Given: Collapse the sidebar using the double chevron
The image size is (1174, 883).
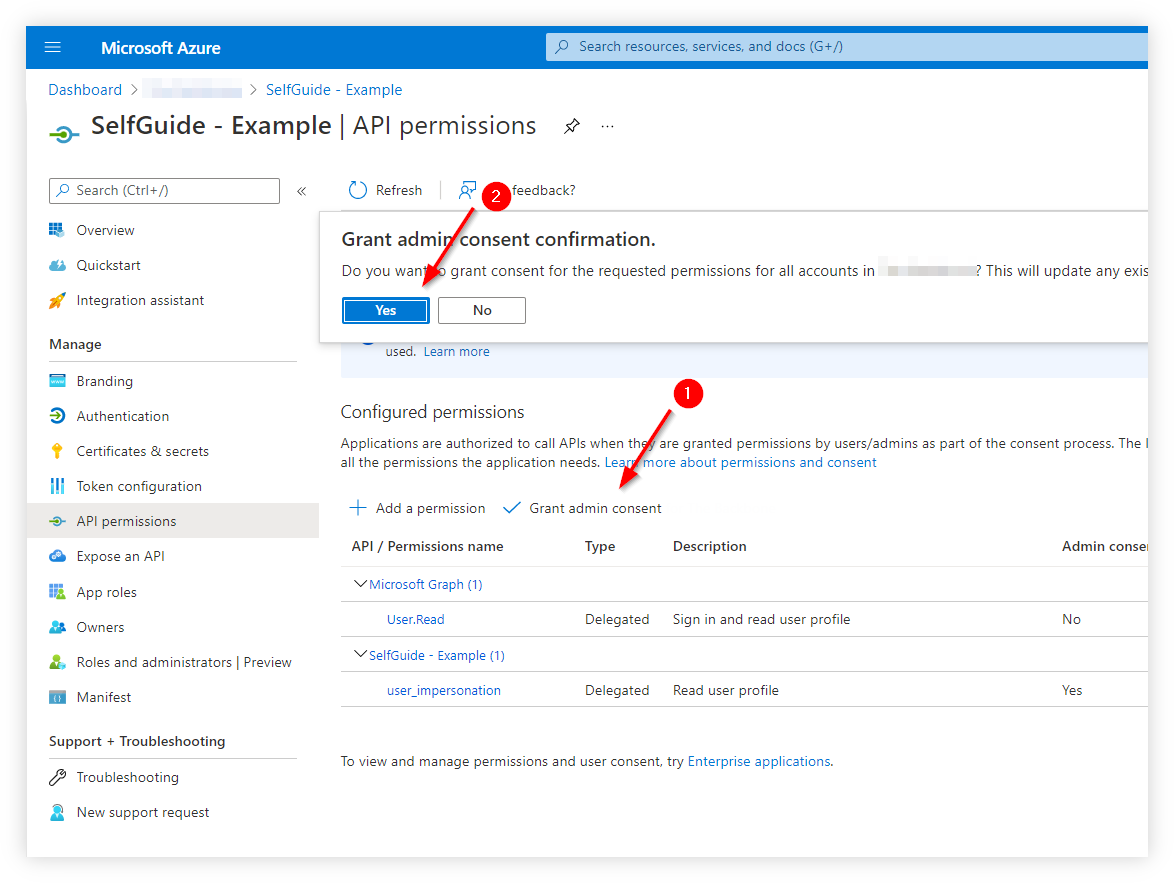Looking at the screenshot, I should tap(301, 190).
